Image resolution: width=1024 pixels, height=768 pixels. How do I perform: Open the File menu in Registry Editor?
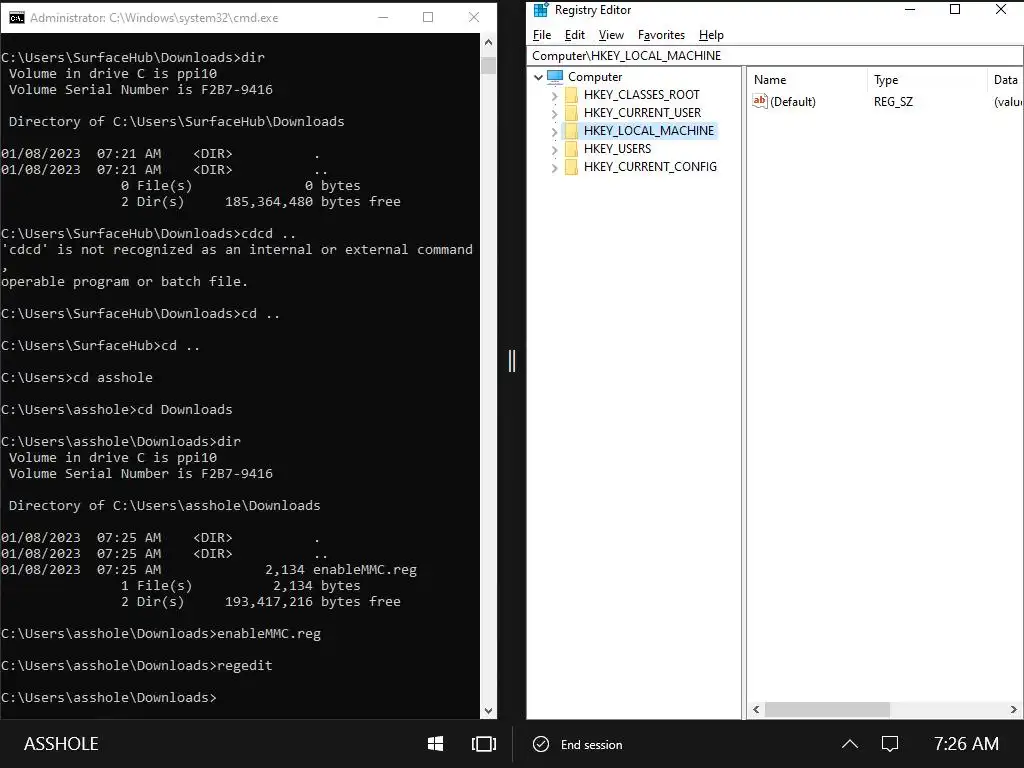[542, 35]
